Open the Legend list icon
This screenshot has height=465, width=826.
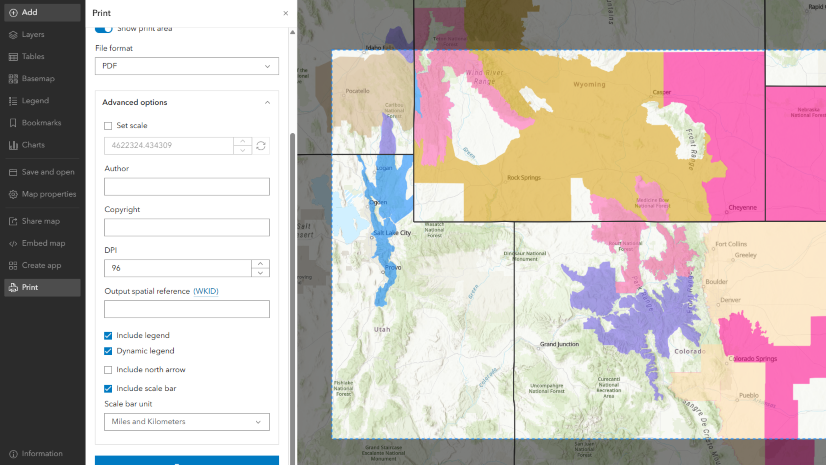[13, 101]
